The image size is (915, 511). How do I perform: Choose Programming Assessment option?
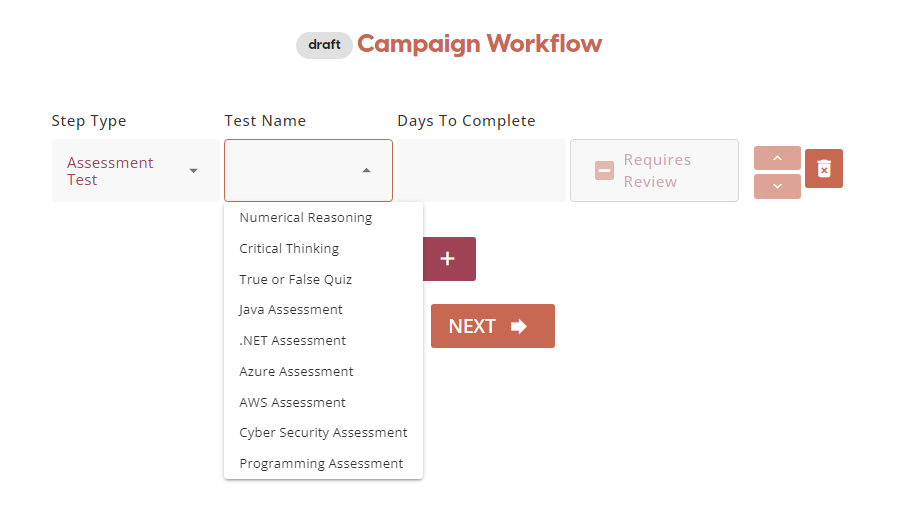(x=321, y=464)
